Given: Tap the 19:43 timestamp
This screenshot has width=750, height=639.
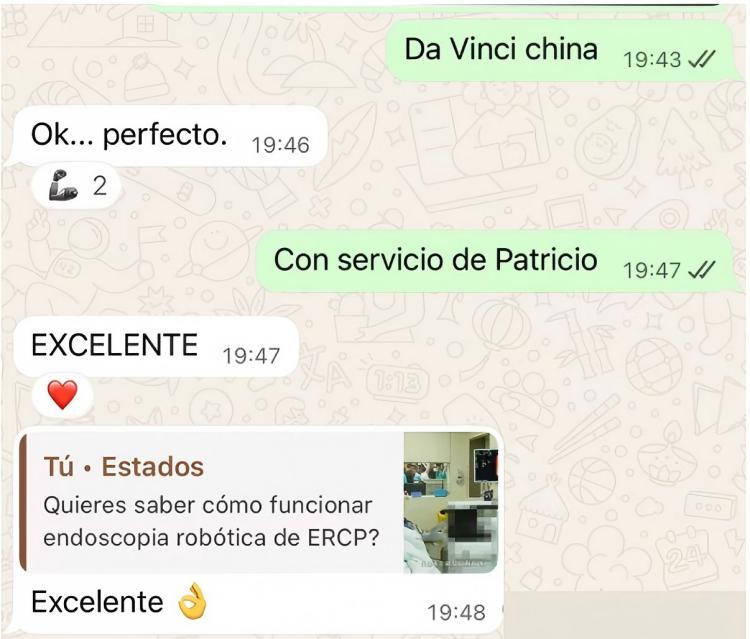Looking at the screenshot, I should pyautogui.click(x=652, y=60).
